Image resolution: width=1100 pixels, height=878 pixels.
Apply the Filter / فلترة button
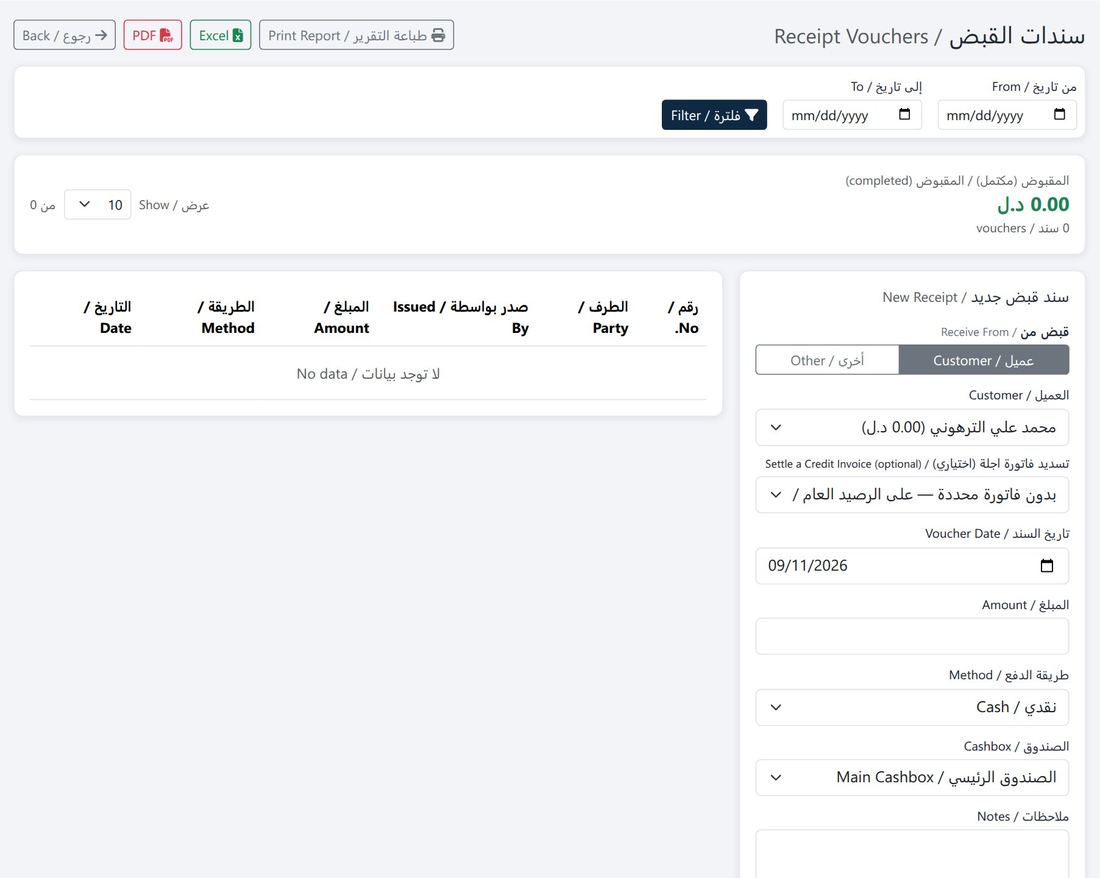[714, 115]
